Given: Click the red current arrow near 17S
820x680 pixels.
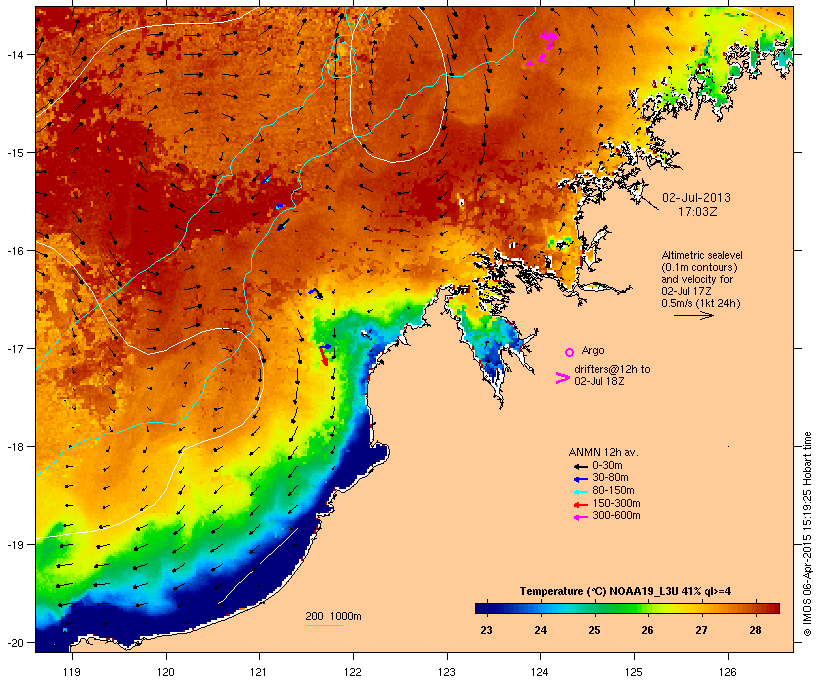Looking at the screenshot, I should [x=324, y=356].
